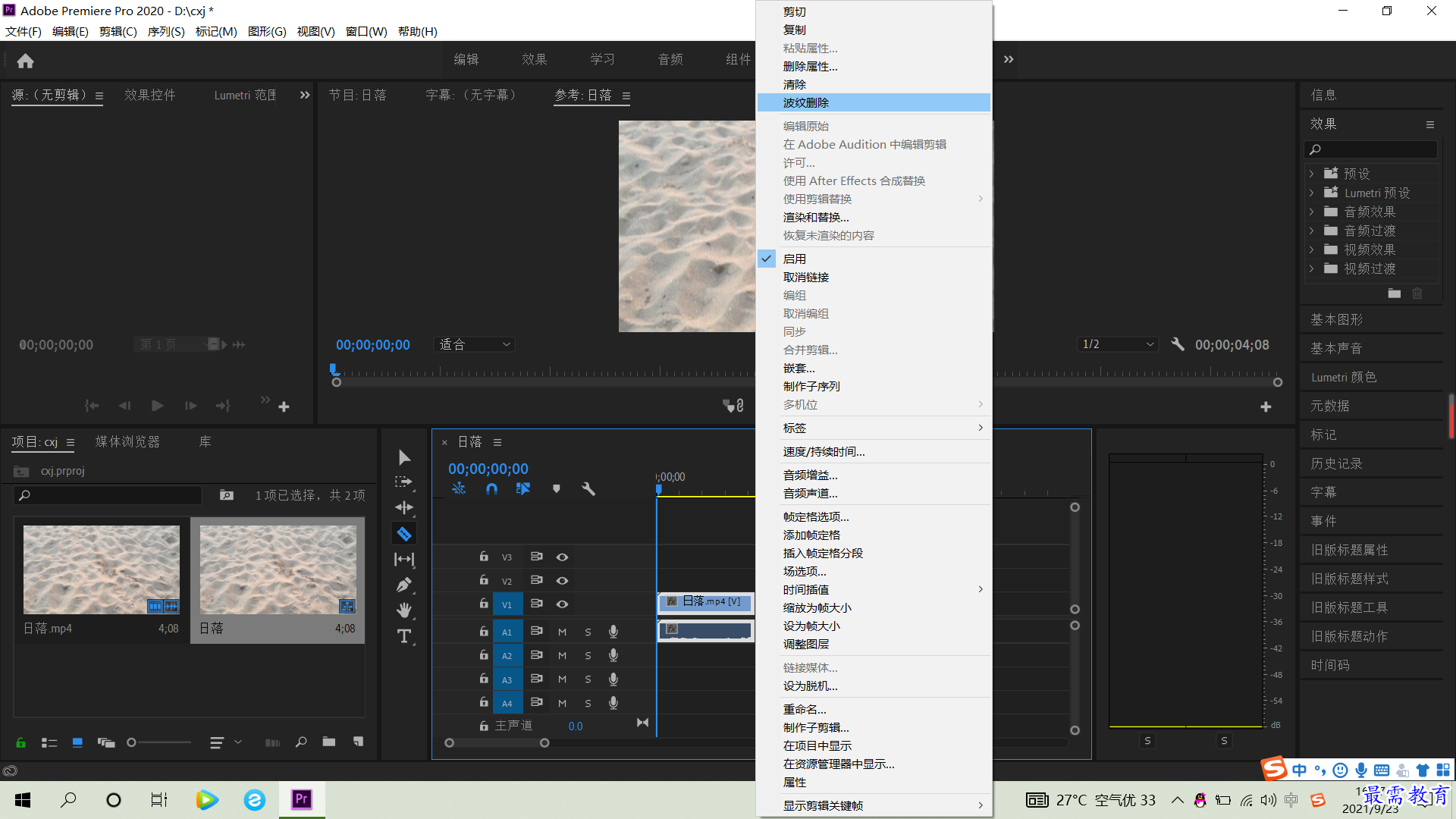The width and height of the screenshot is (1456, 819).
Task: Select the Slip tool
Action: (404, 560)
